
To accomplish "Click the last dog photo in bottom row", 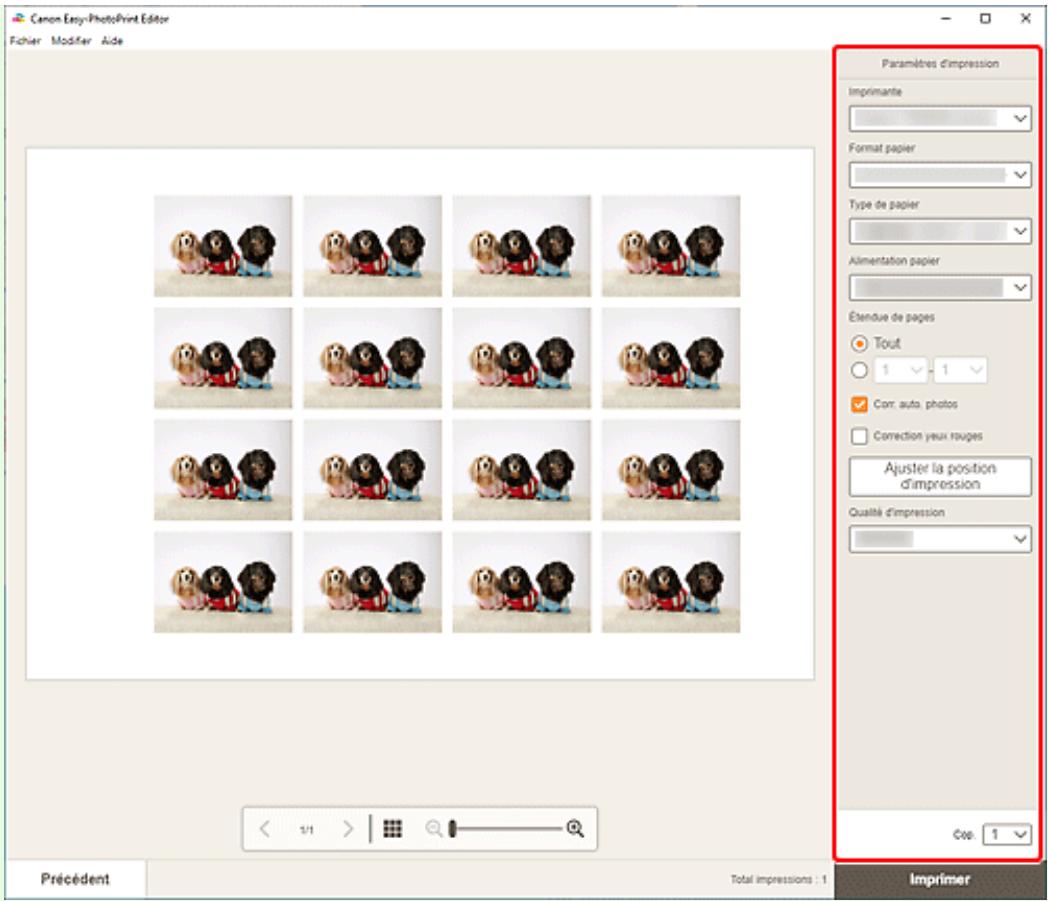I will point(671,582).
